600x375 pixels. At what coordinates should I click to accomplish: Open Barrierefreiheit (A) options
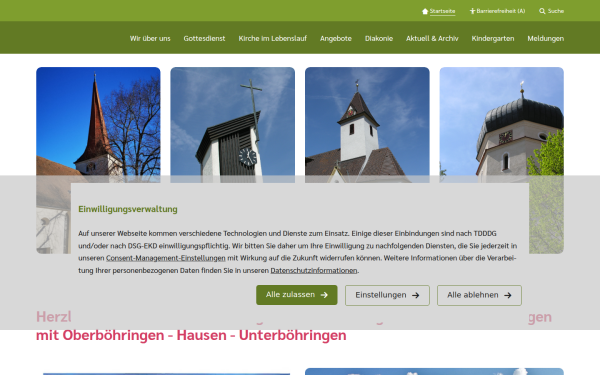501,11
